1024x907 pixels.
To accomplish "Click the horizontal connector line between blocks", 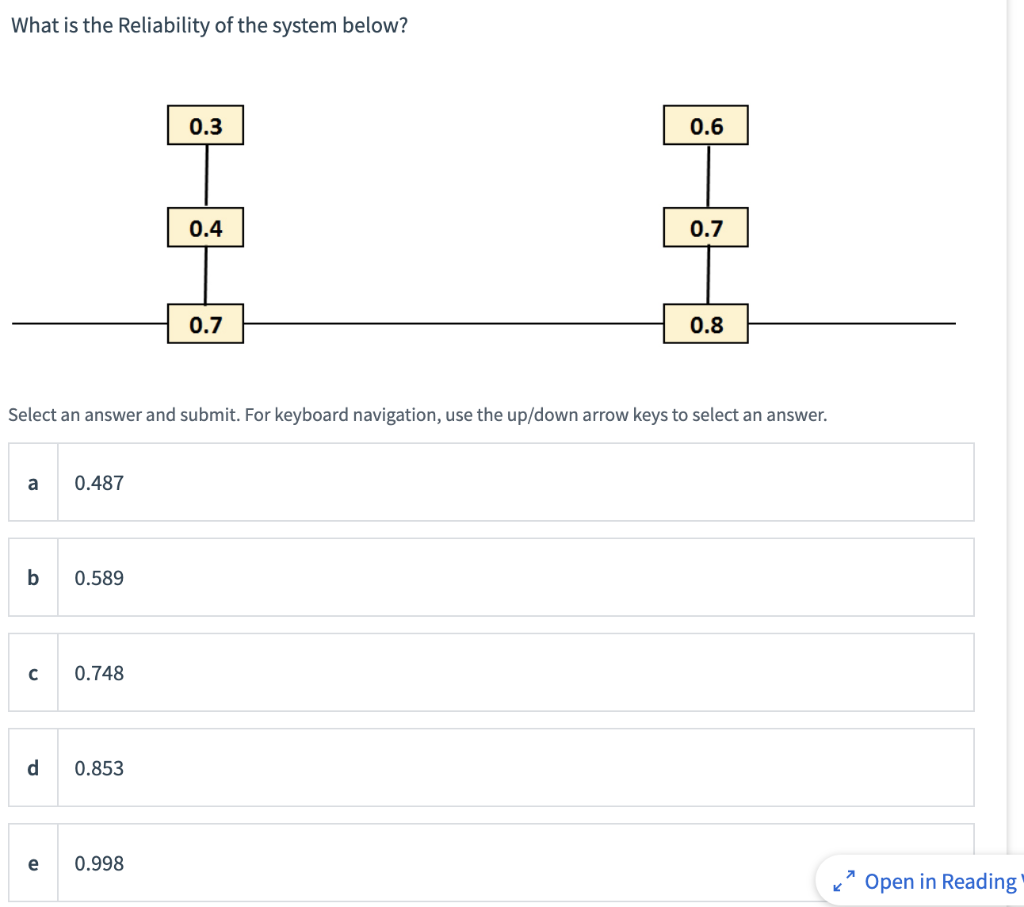I will (455, 324).
